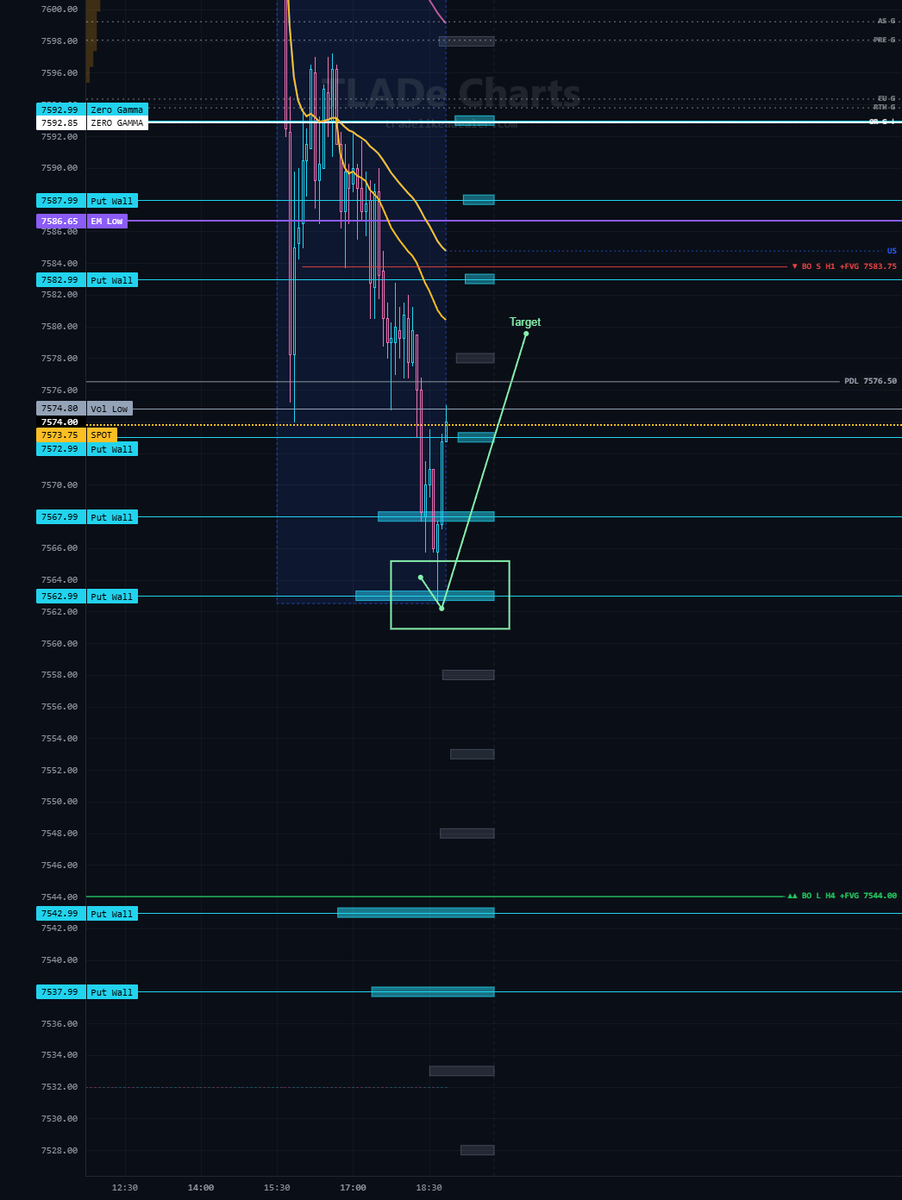Select the Put Wall label at 7572.99

click(x=112, y=449)
